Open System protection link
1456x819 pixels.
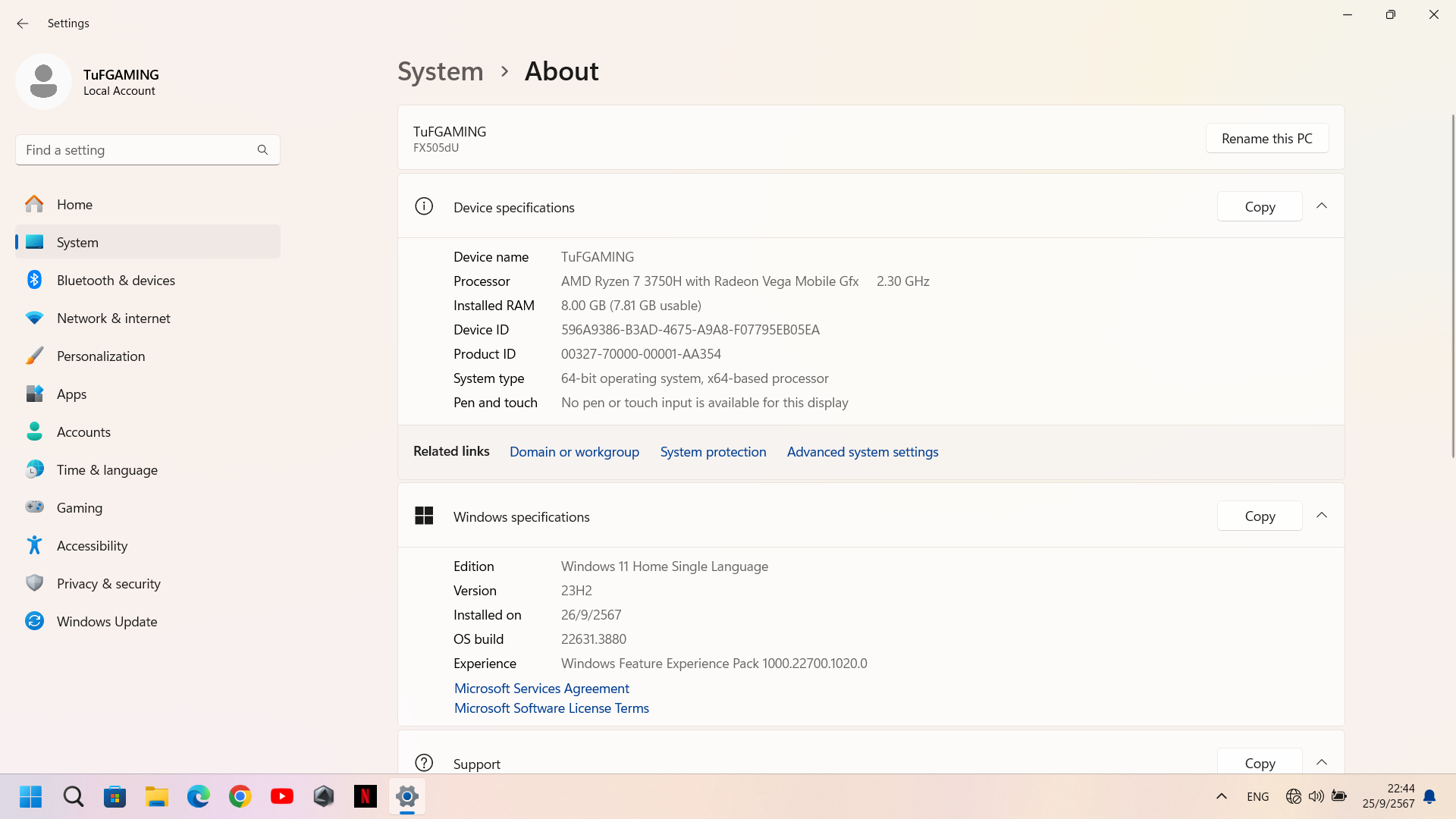click(713, 451)
